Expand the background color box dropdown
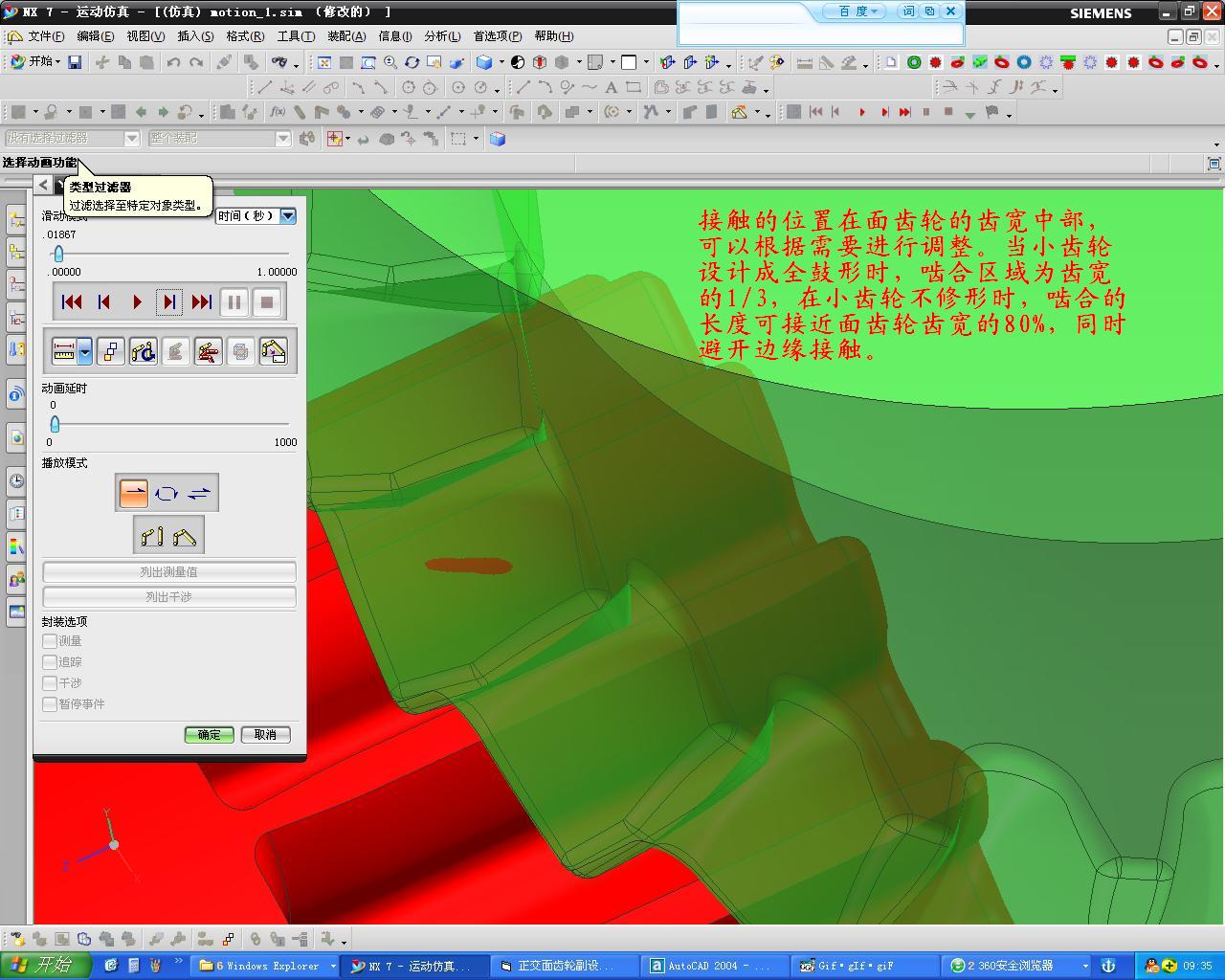This screenshot has width=1225, height=980. pos(646,63)
